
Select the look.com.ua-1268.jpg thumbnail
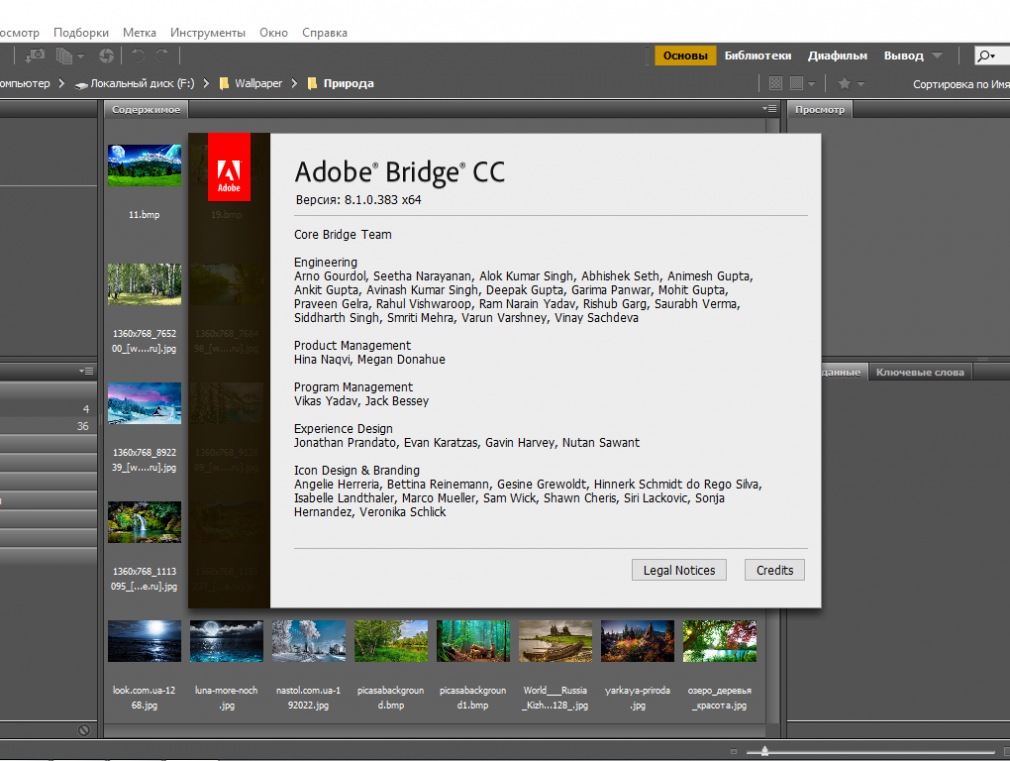point(144,641)
